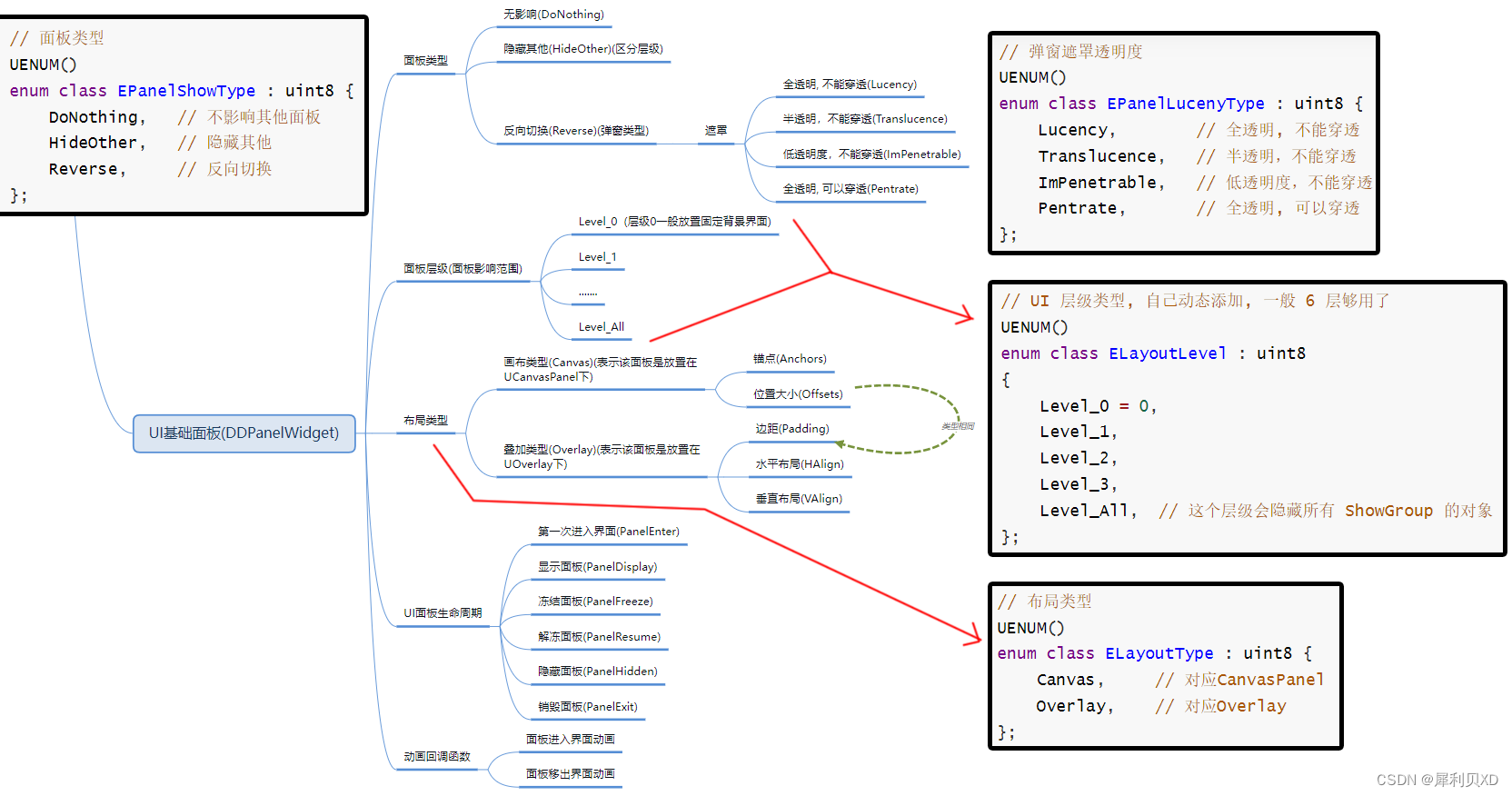Select the 隐藏面板(PanelHidden) node
1512x796 pixels.
(x=597, y=672)
